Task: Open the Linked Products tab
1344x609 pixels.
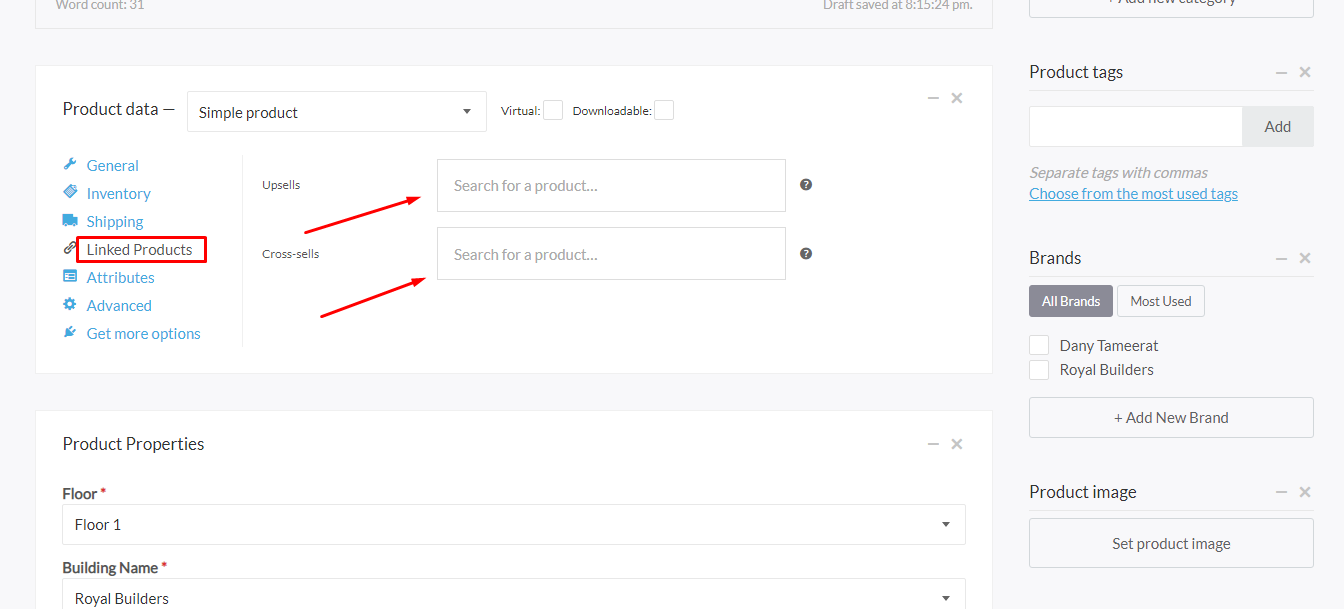Action: [x=140, y=249]
